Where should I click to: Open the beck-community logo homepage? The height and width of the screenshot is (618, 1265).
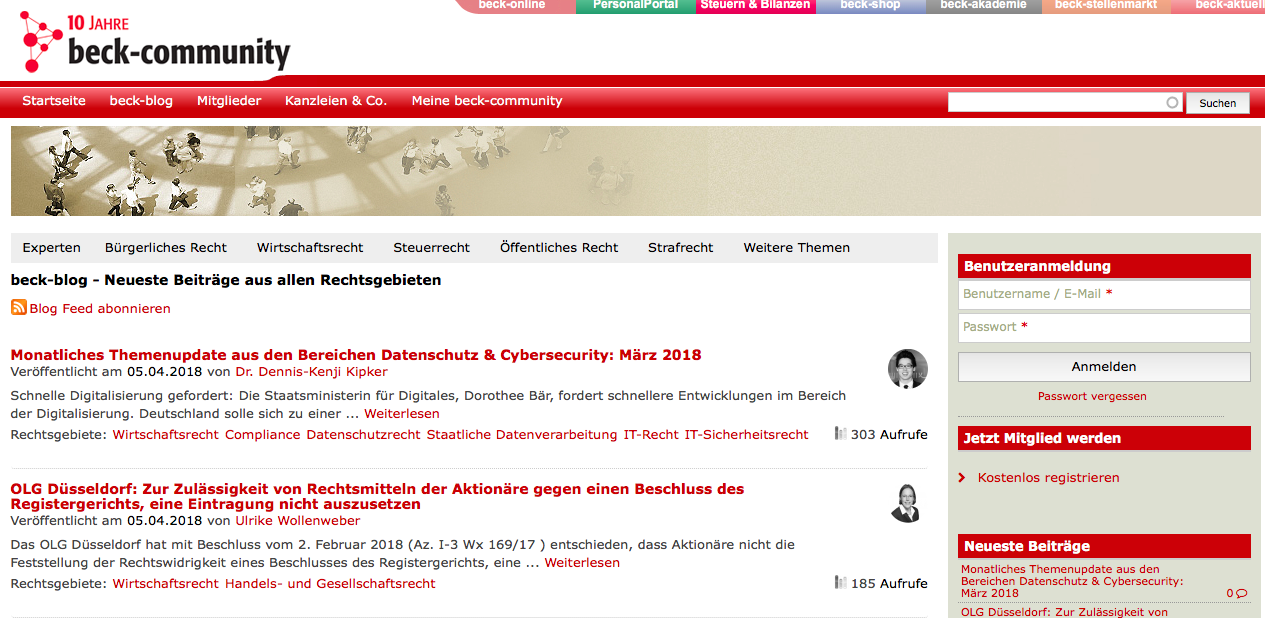[x=155, y=43]
